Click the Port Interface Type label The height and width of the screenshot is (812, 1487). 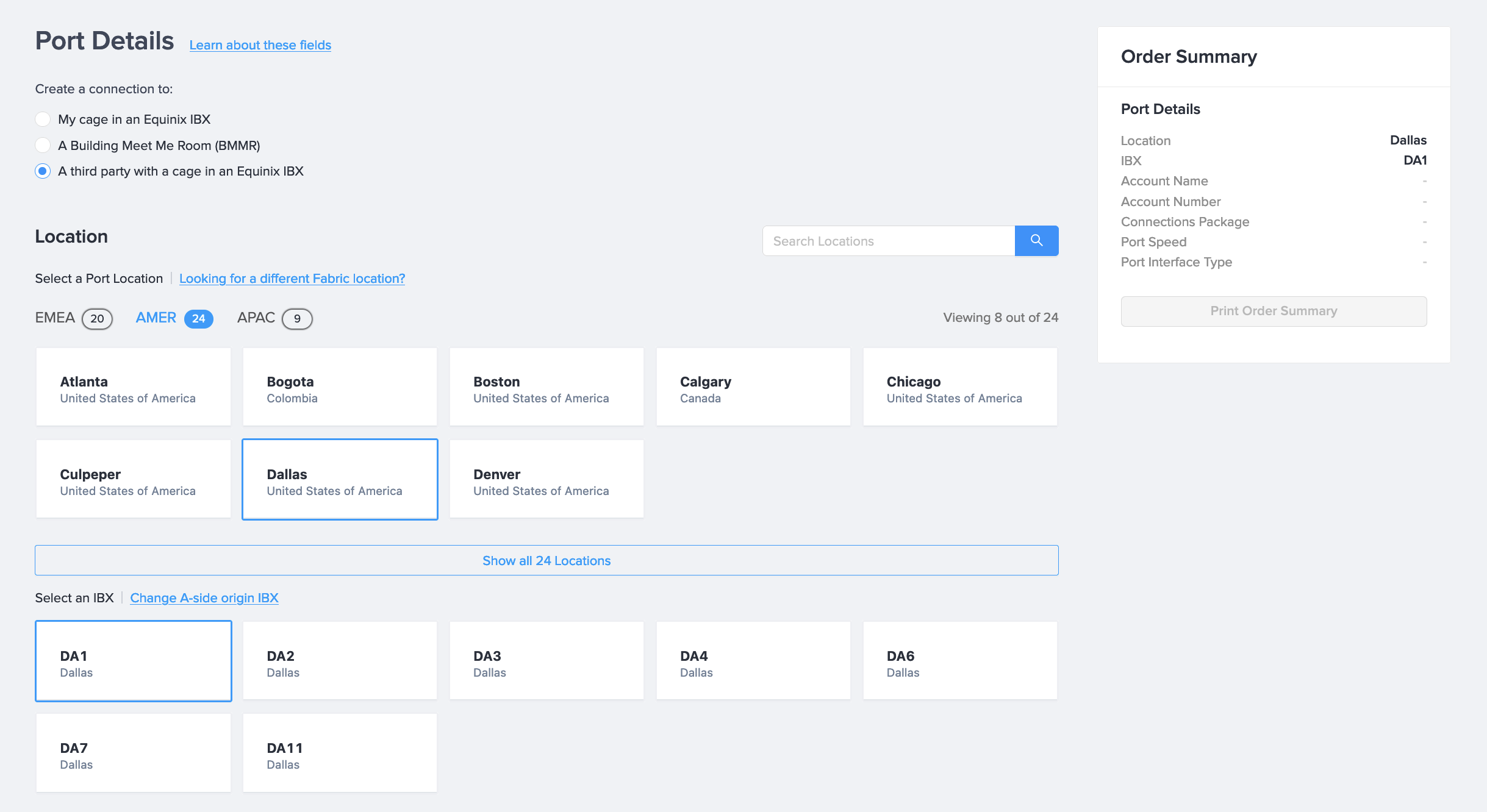coord(1177,262)
